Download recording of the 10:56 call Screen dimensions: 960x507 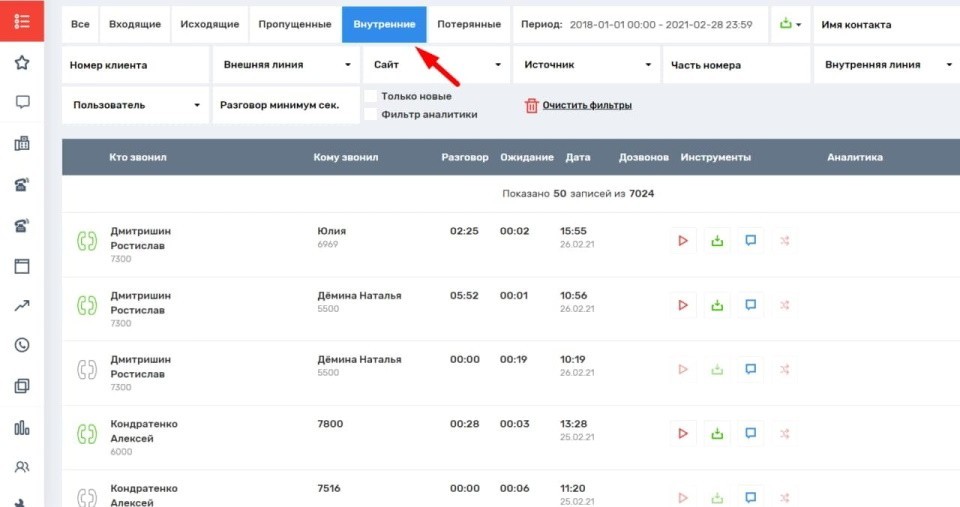(x=716, y=305)
